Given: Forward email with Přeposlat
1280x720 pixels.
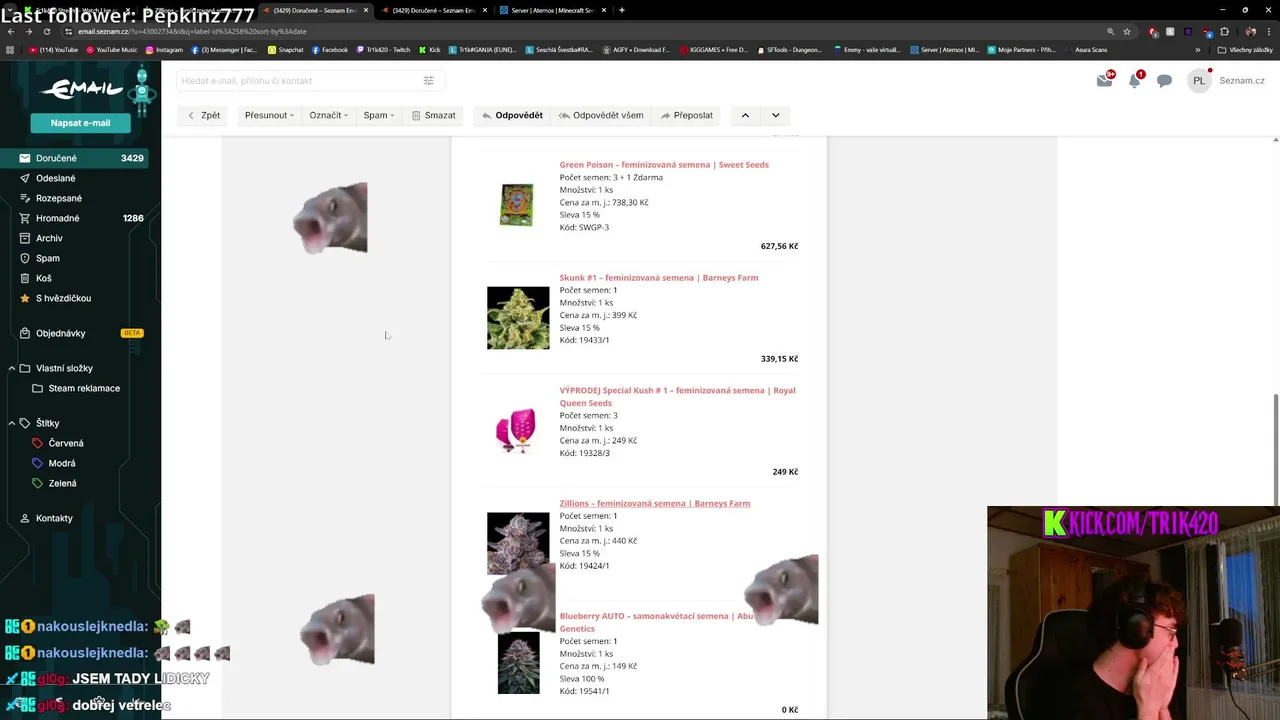Looking at the screenshot, I should coord(686,115).
